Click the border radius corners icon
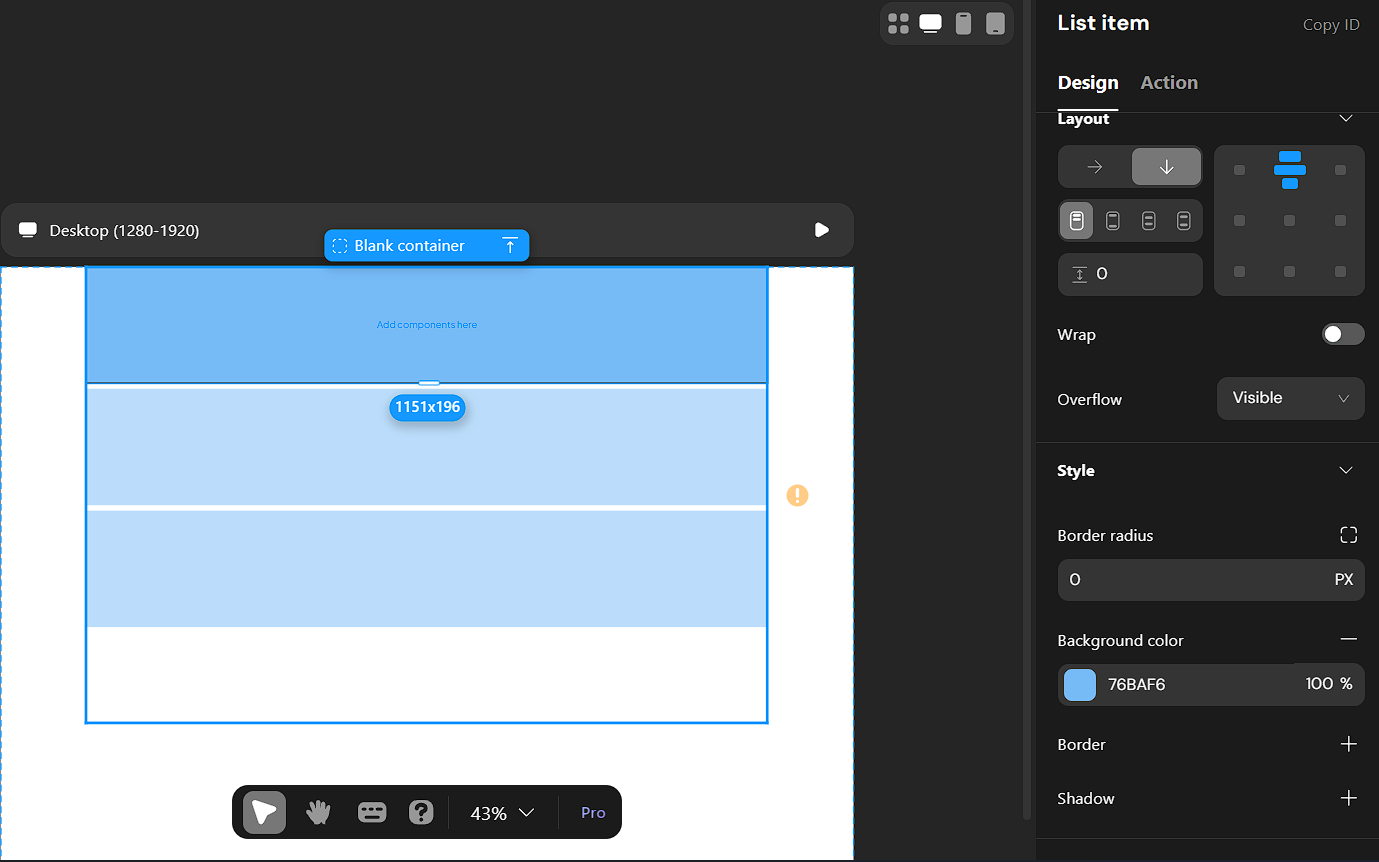 click(x=1348, y=535)
